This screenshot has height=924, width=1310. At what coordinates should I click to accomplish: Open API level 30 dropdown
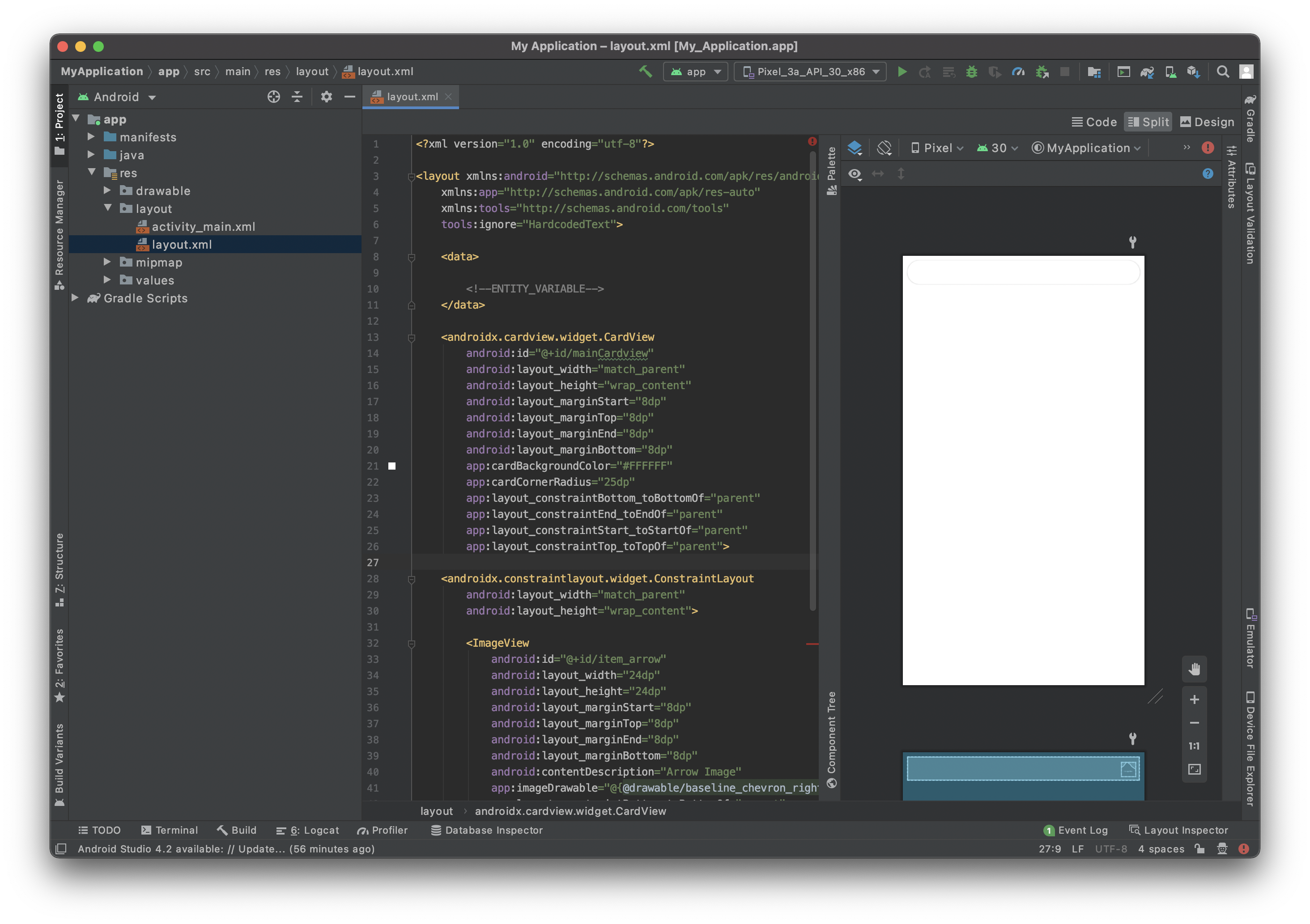[x=997, y=148]
